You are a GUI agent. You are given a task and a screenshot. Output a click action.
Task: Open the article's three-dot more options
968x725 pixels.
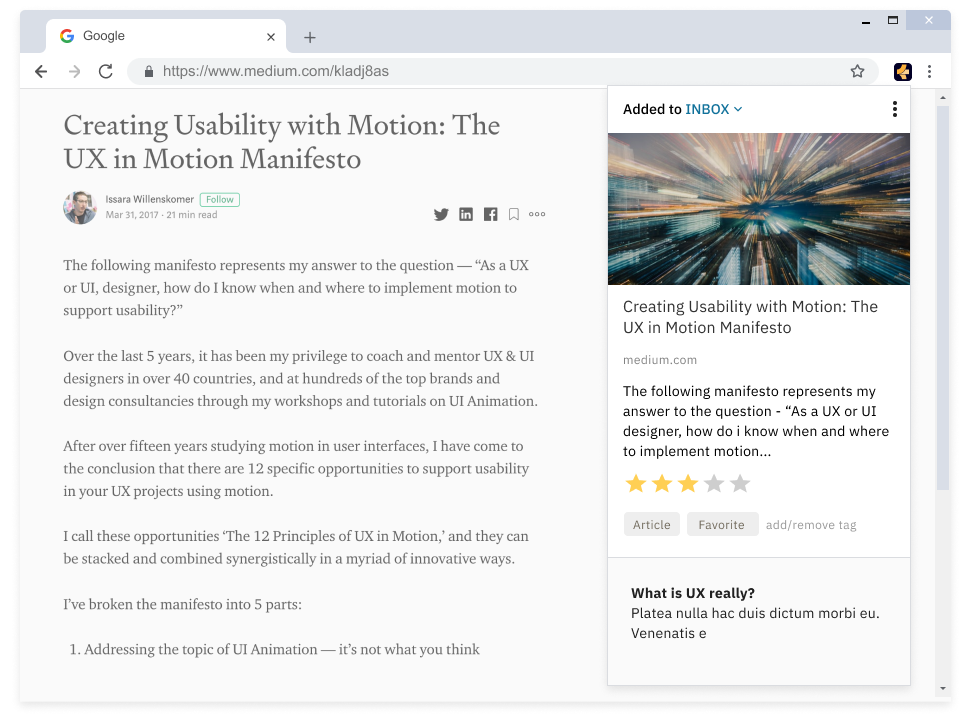tap(537, 214)
